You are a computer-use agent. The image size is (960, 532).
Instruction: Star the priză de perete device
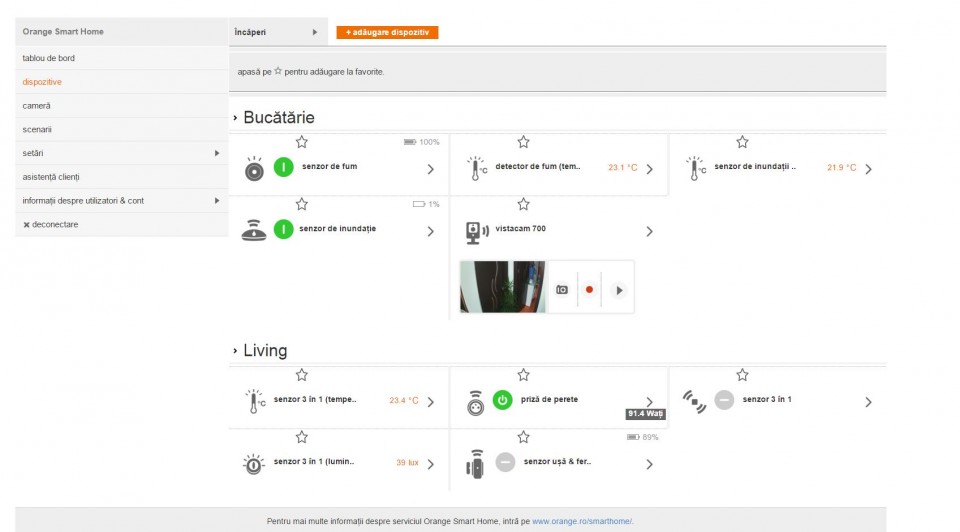coord(523,375)
